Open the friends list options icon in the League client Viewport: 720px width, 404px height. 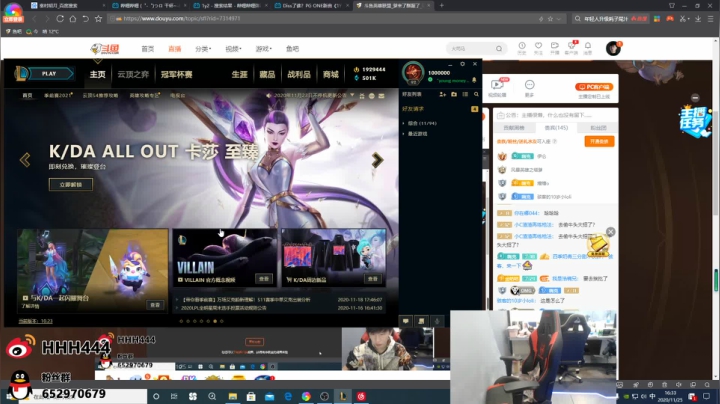coord(465,94)
